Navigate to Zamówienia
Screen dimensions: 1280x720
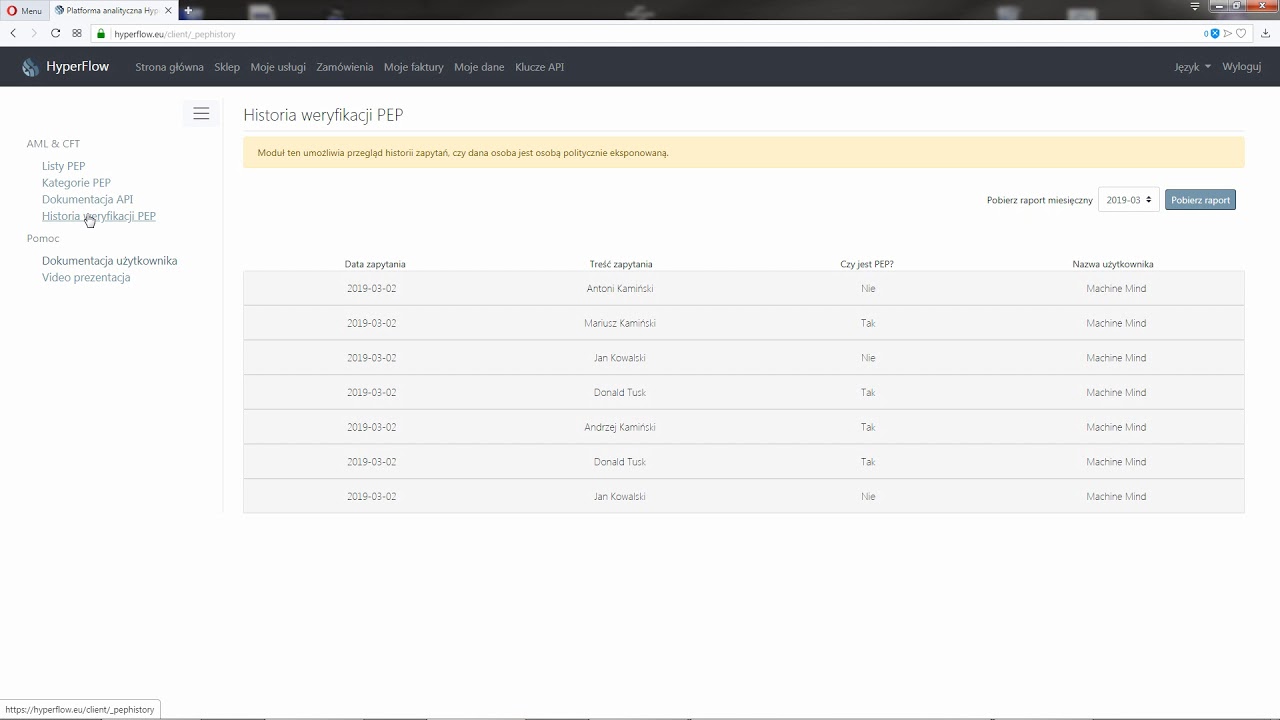point(345,67)
